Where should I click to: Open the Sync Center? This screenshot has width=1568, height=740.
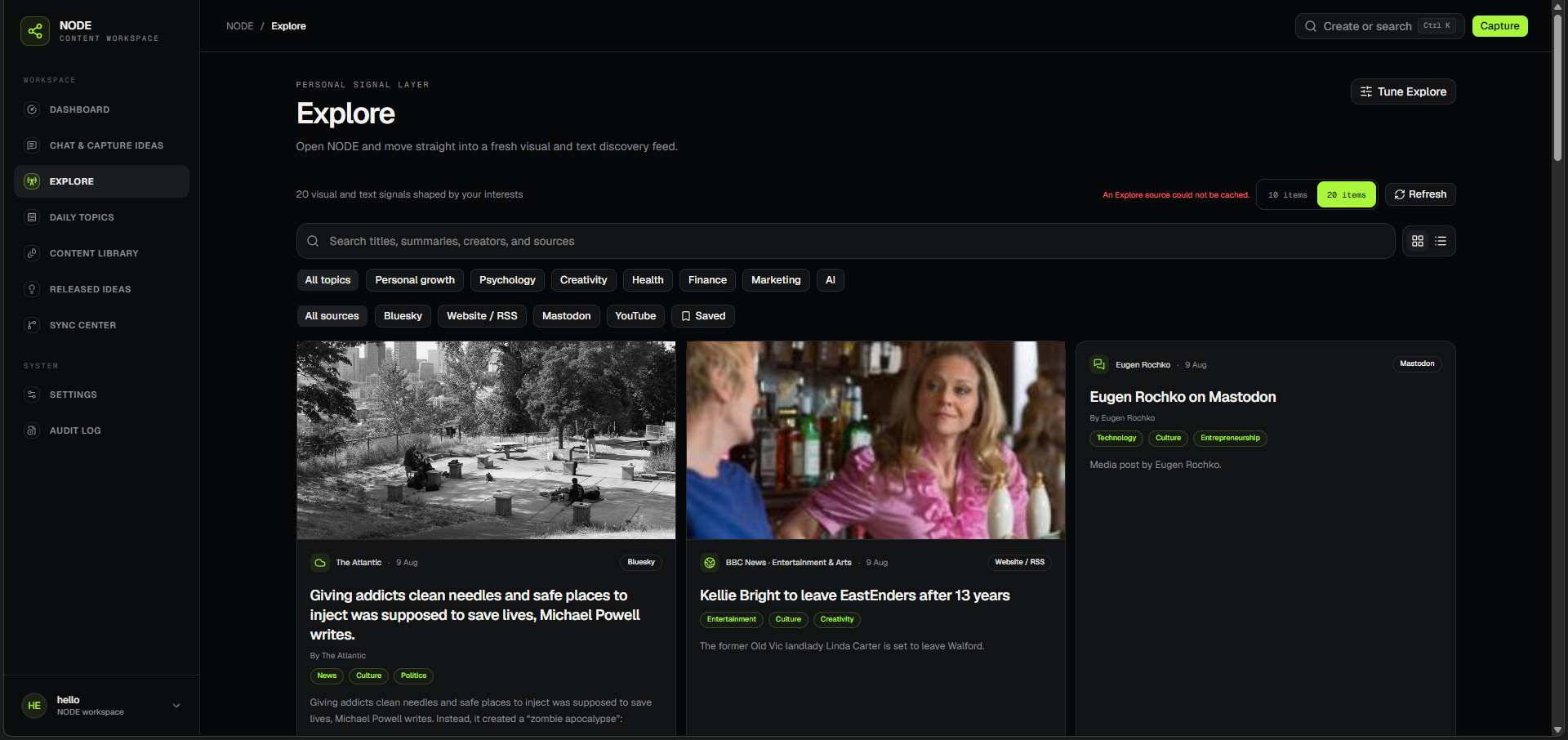(x=101, y=325)
